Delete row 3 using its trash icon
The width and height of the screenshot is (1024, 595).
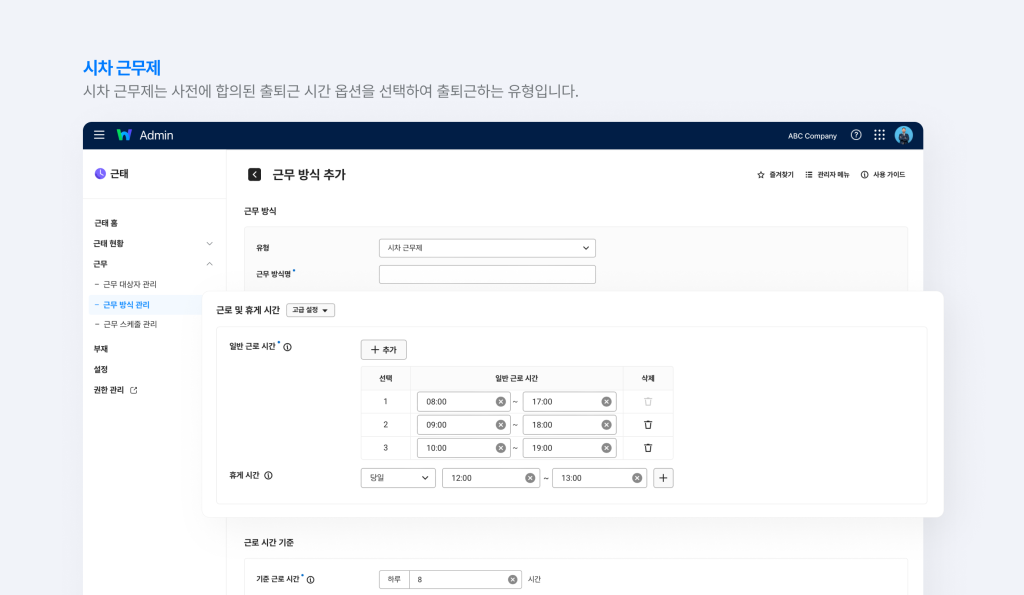(x=647, y=447)
